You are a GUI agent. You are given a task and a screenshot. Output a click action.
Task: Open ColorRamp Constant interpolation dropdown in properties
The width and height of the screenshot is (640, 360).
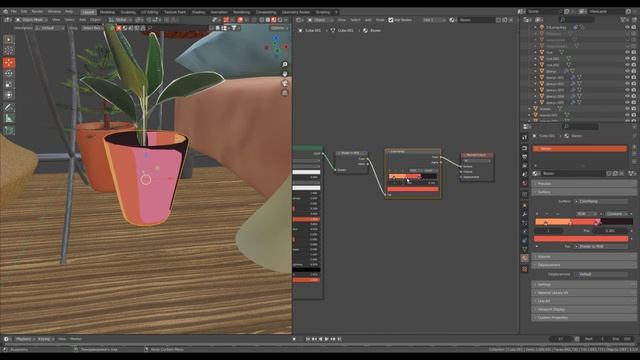(x=616, y=214)
